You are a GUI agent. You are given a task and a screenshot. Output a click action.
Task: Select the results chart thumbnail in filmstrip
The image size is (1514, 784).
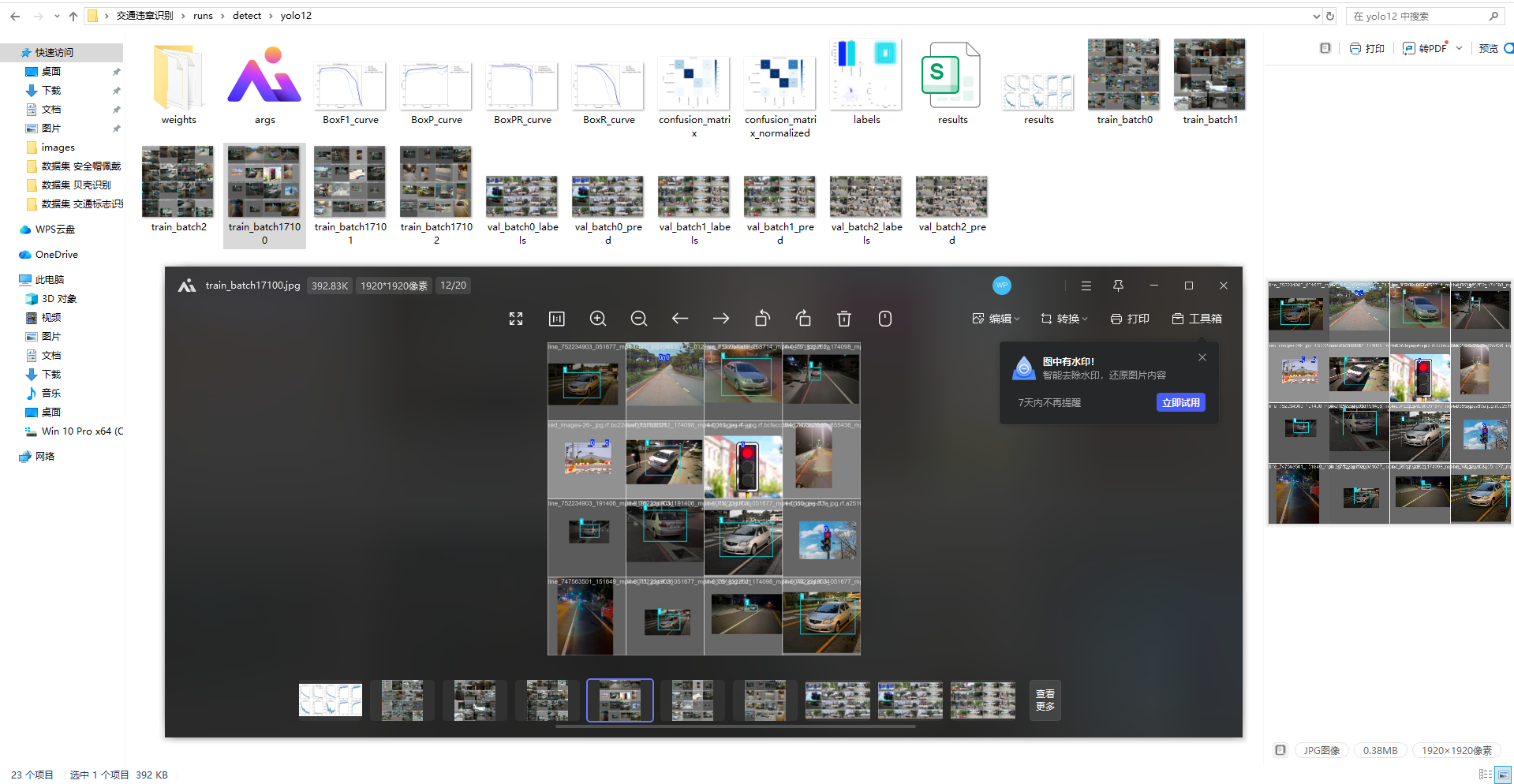pos(331,700)
